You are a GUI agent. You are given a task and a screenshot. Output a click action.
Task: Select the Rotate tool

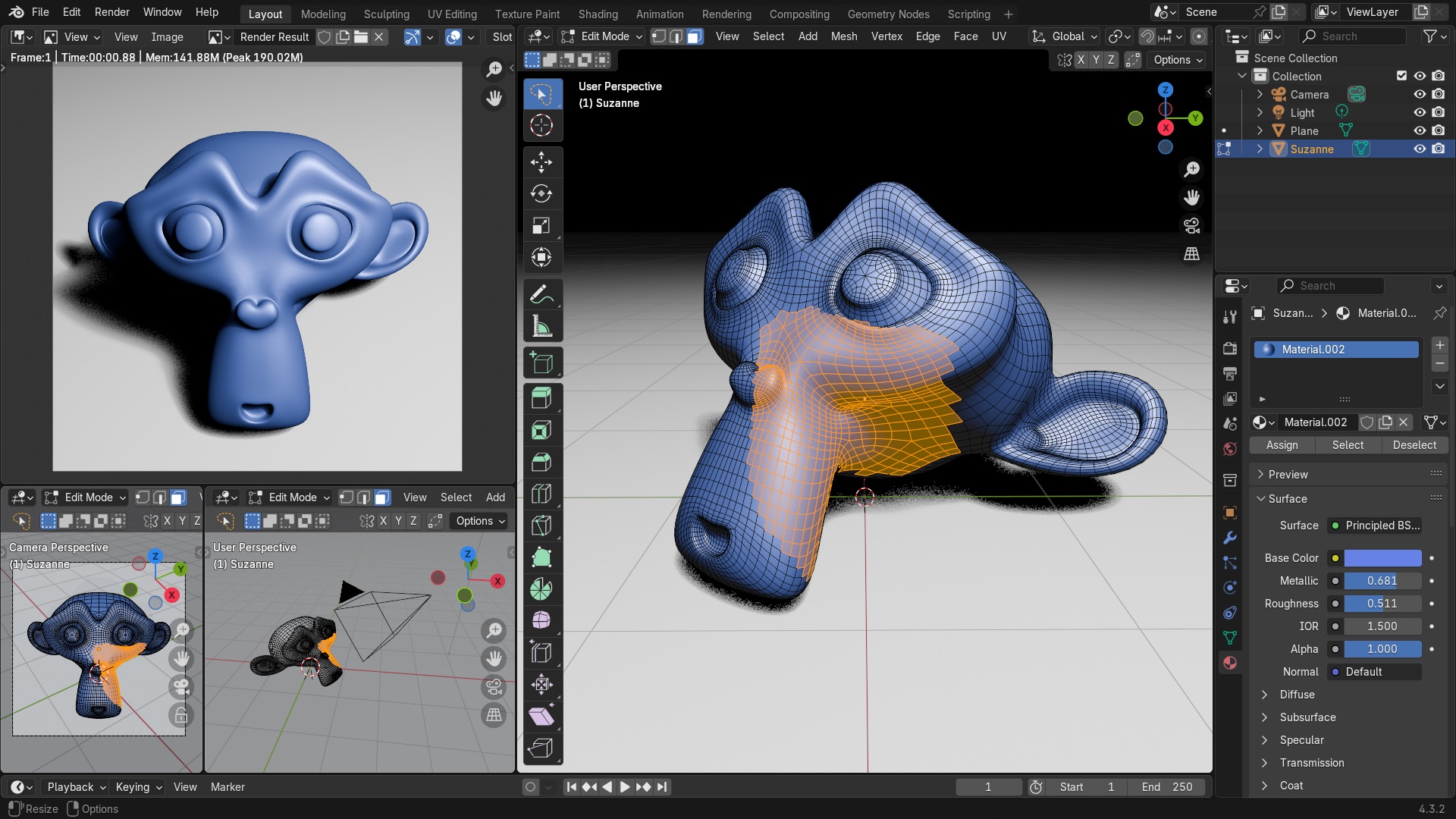pos(541,193)
